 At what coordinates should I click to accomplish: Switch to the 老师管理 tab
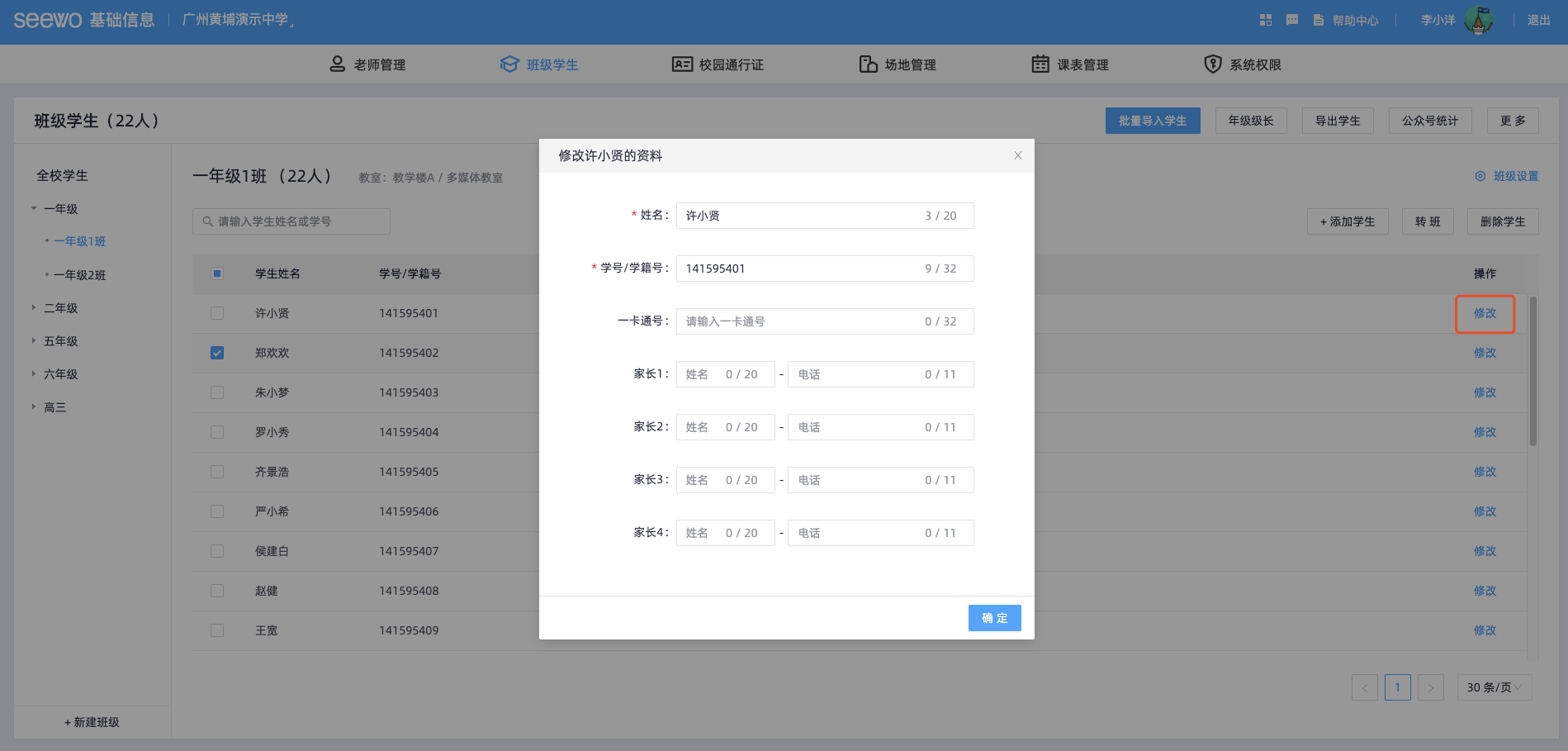(x=367, y=64)
